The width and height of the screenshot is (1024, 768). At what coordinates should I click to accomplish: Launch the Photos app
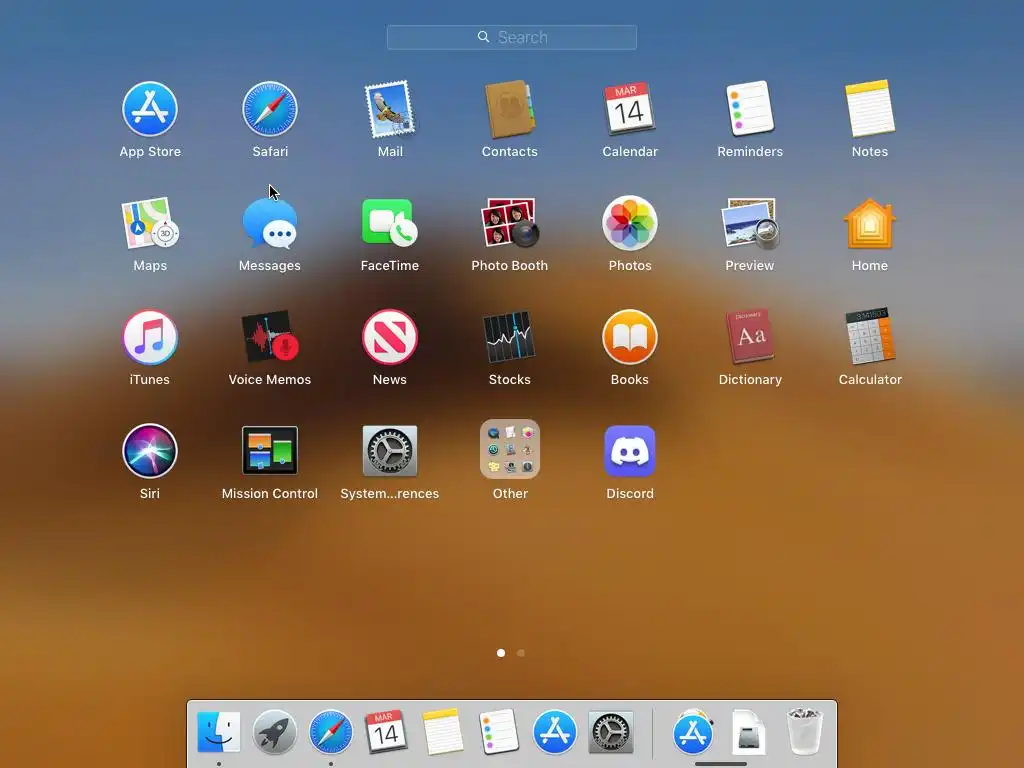click(630, 223)
